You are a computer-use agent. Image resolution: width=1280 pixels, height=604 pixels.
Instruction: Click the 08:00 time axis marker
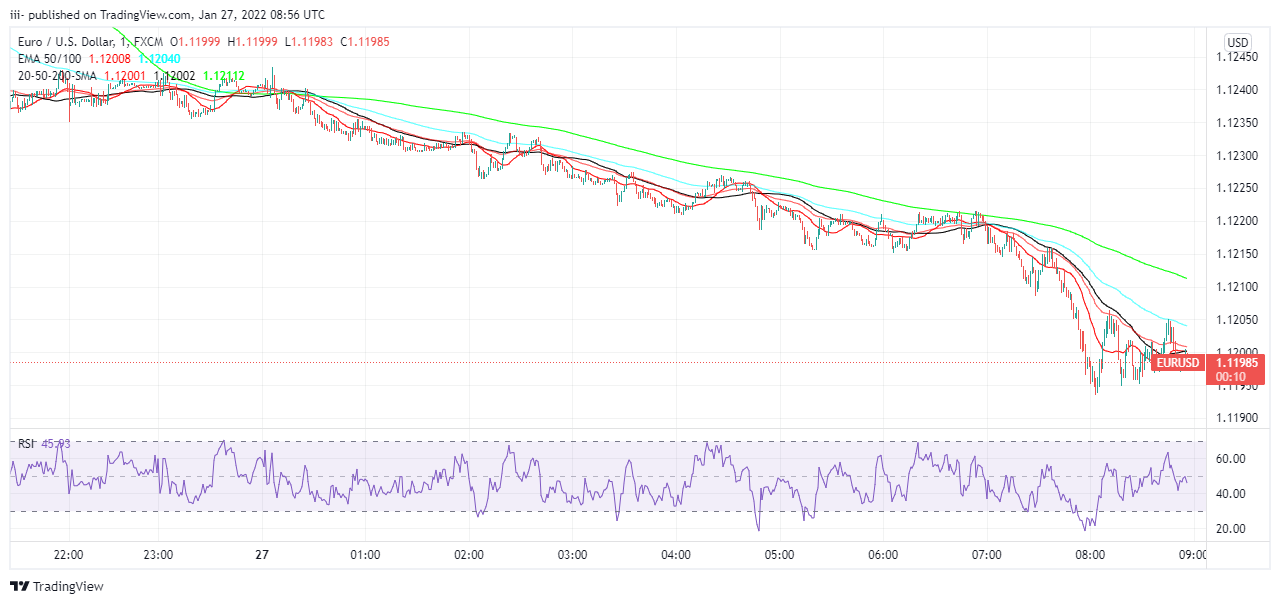pos(1090,555)
